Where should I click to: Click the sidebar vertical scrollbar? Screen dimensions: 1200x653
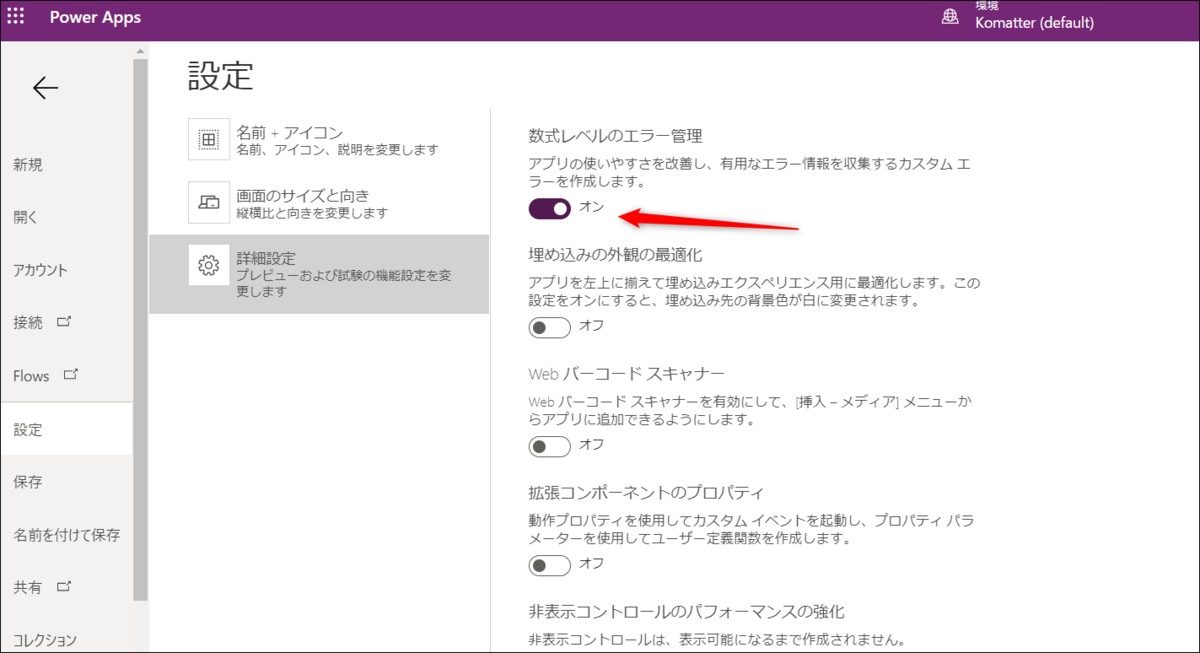(x=141, y=330)
